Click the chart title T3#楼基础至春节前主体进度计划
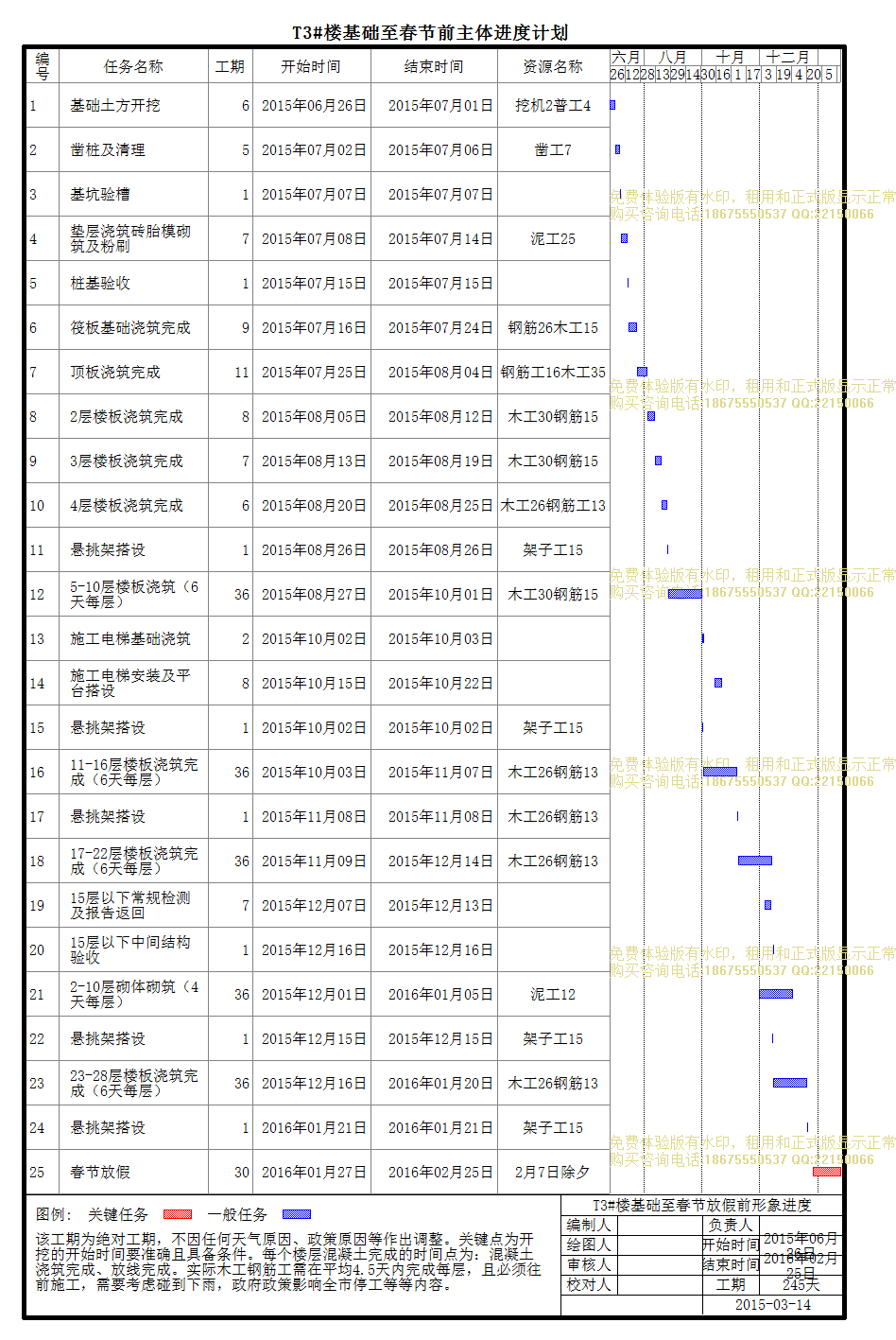The image size is (896, 1340). 430,33
